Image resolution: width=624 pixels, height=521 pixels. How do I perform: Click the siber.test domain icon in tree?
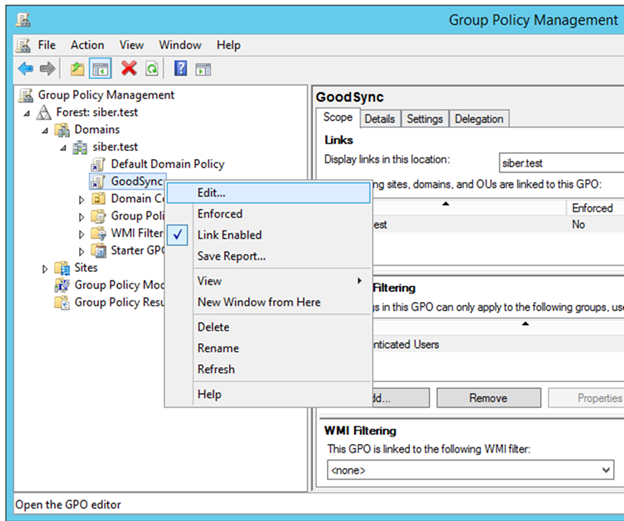pyautogui.click(x=80, y=147)
